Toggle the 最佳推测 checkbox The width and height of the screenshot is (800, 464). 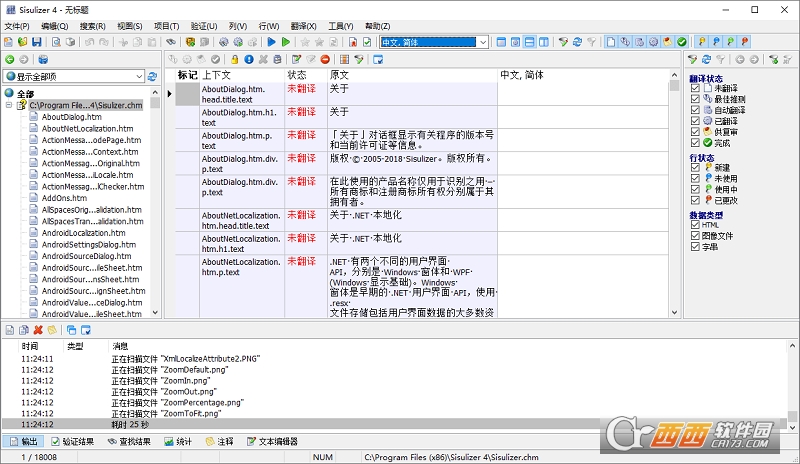(x=695, y=99)
